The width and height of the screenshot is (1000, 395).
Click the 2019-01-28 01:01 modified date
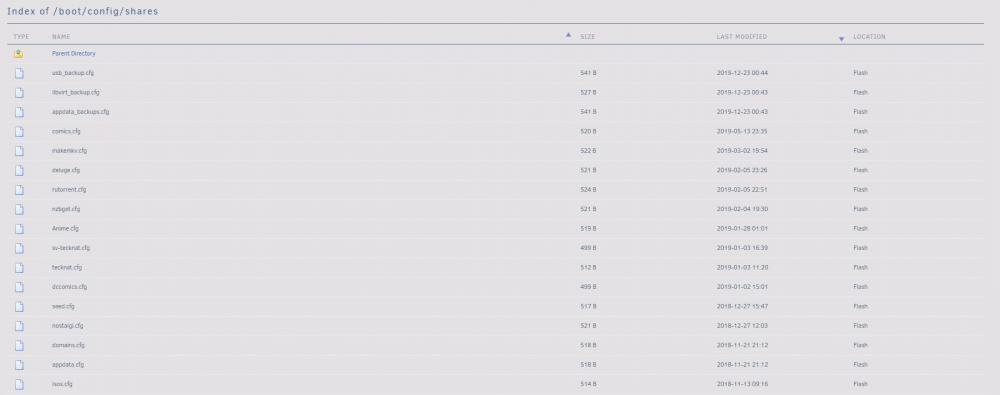[x=742, y=228]
